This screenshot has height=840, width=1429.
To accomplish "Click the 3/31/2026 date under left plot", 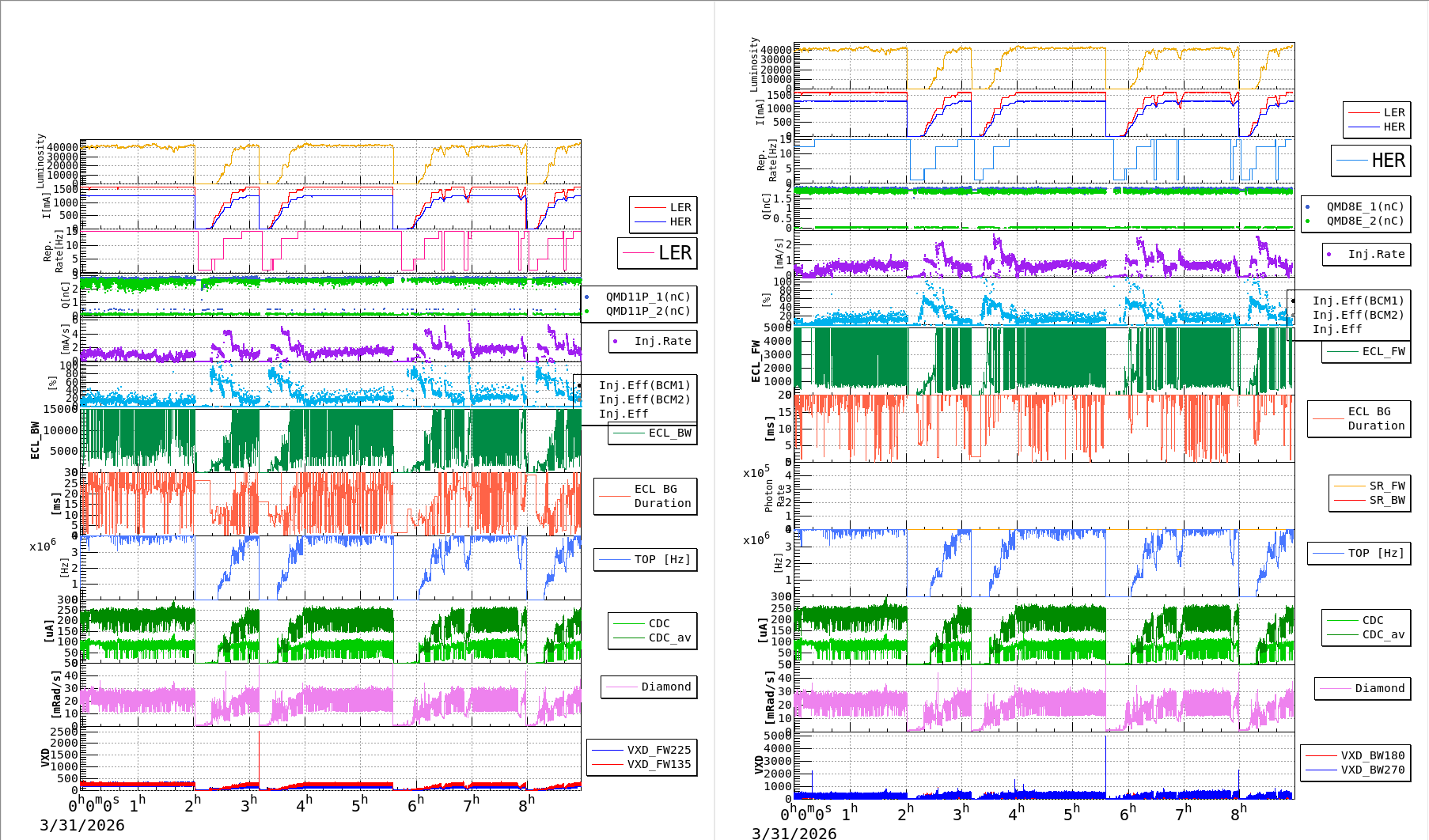I will point(82,825).
